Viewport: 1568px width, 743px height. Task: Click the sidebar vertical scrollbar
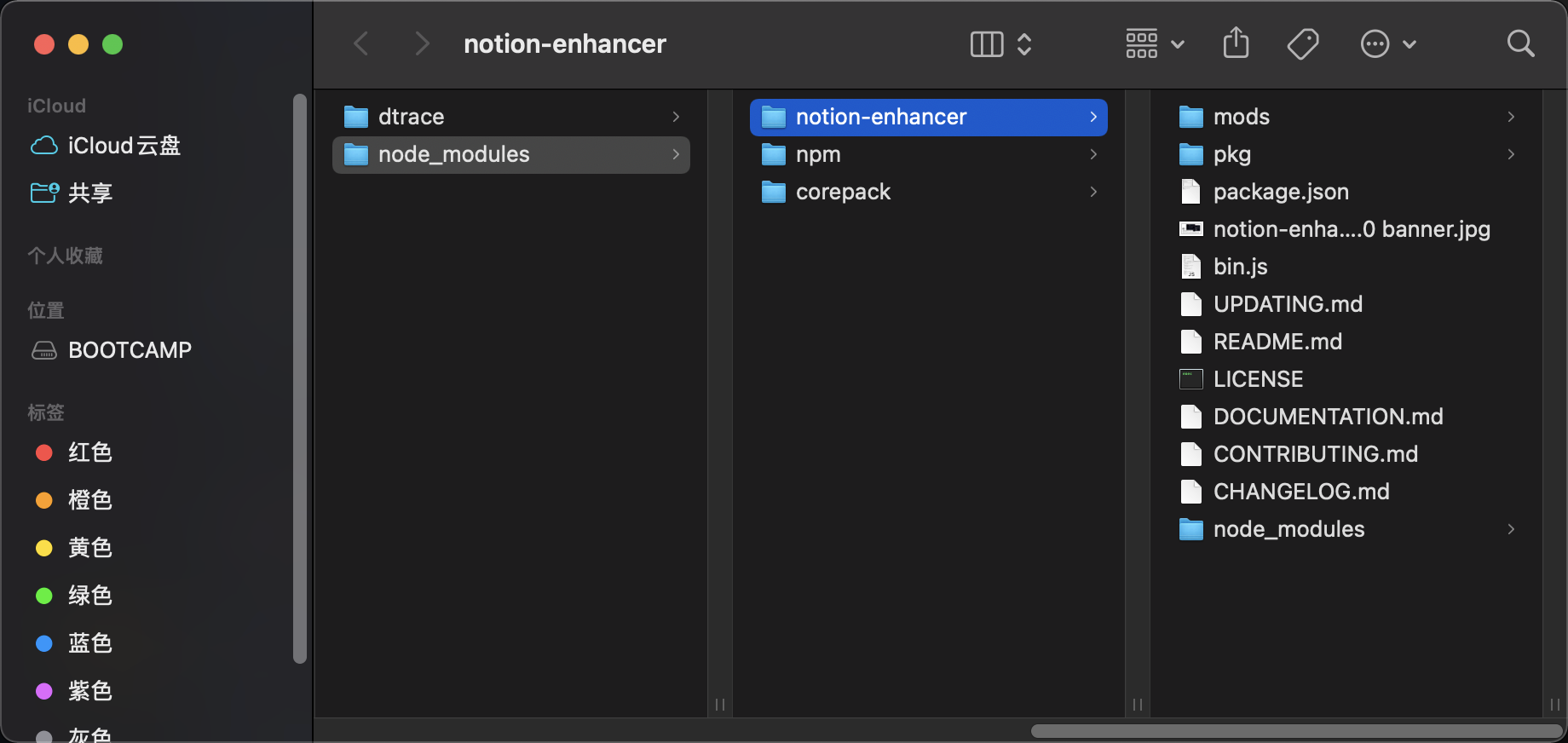click(x=299, y=378)
